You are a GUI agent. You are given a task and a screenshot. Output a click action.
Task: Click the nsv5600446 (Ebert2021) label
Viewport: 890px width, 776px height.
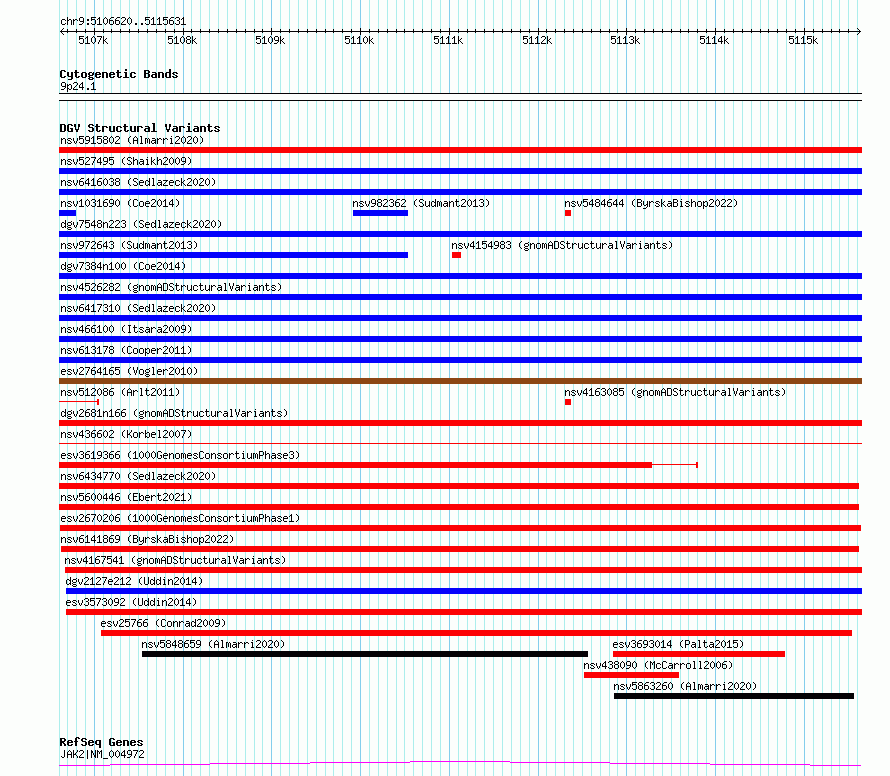[126, 497]
